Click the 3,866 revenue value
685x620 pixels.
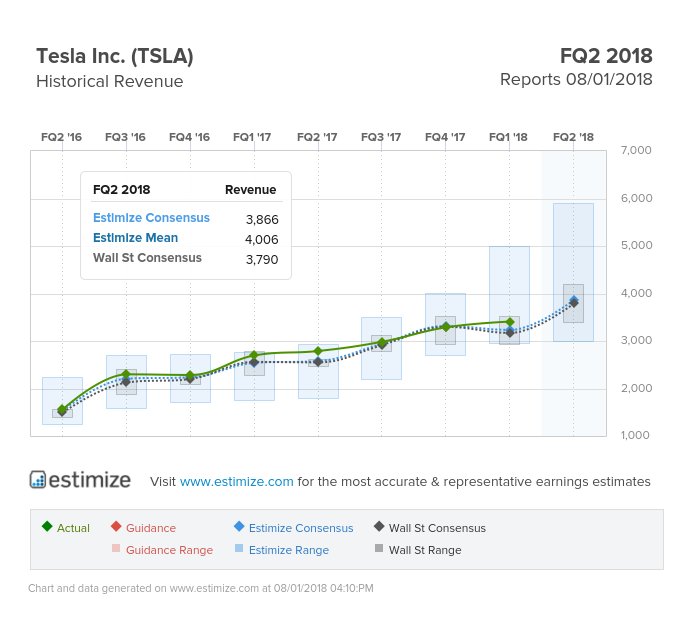coord(262,219)
